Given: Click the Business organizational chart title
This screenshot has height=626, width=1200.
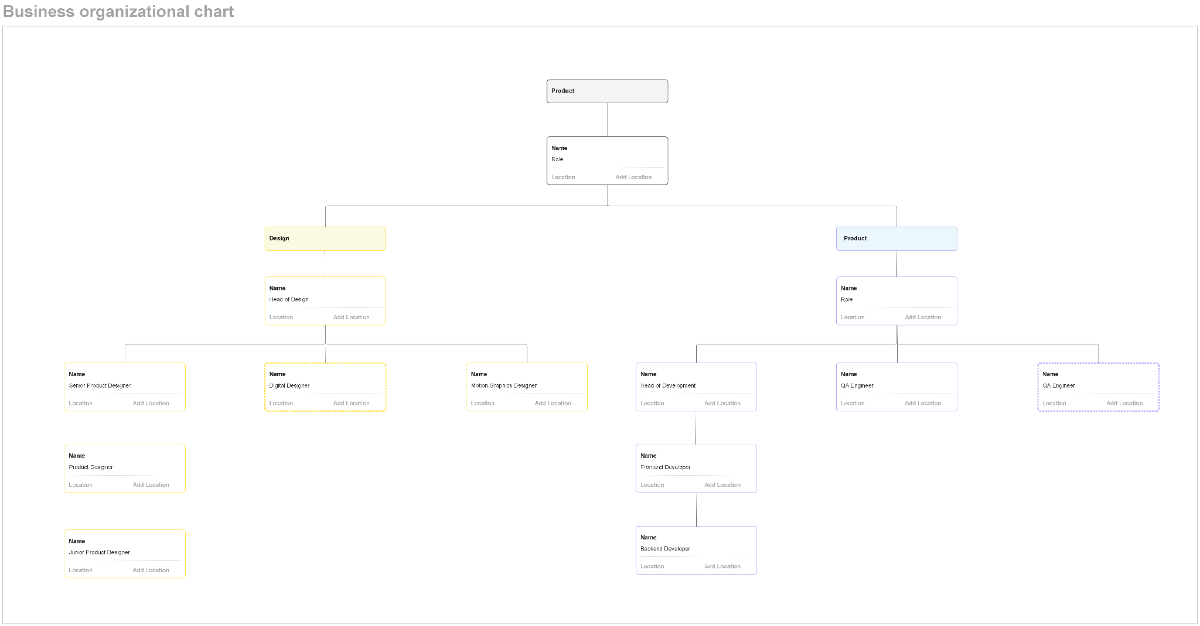Looking at the screenshot, I should (x=119, y=12).
